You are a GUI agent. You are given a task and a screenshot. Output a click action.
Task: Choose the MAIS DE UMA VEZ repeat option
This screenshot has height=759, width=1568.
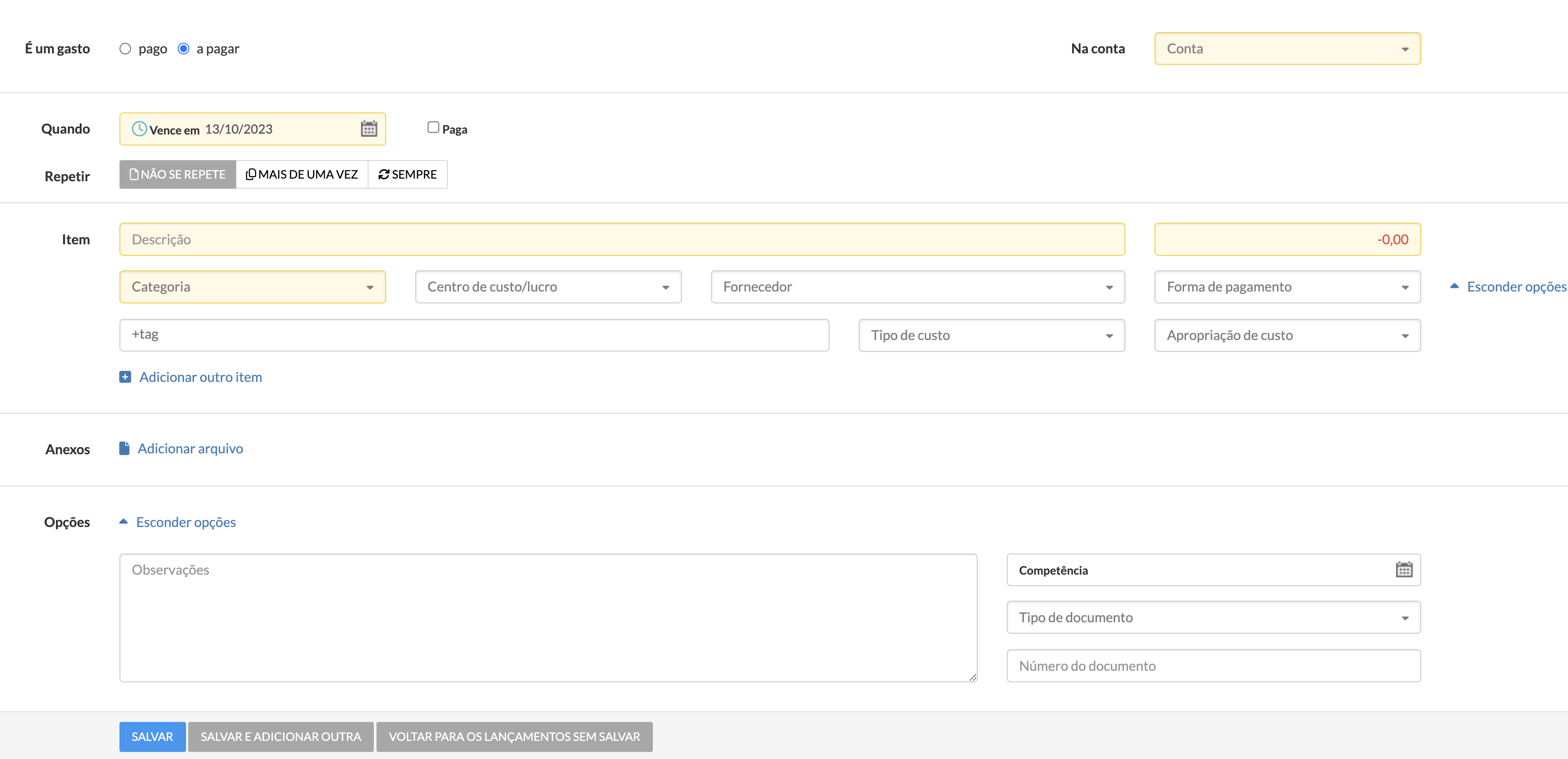(302, 175)
